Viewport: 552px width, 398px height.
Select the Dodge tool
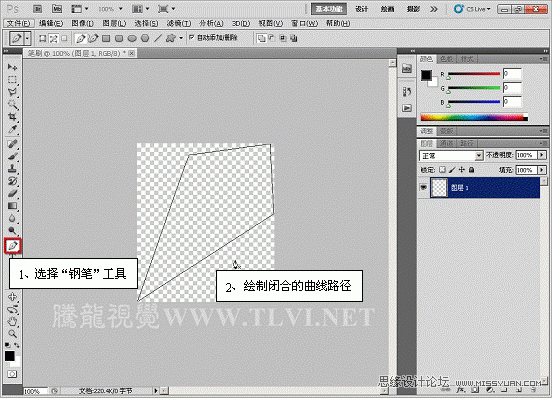coord(12,231)
